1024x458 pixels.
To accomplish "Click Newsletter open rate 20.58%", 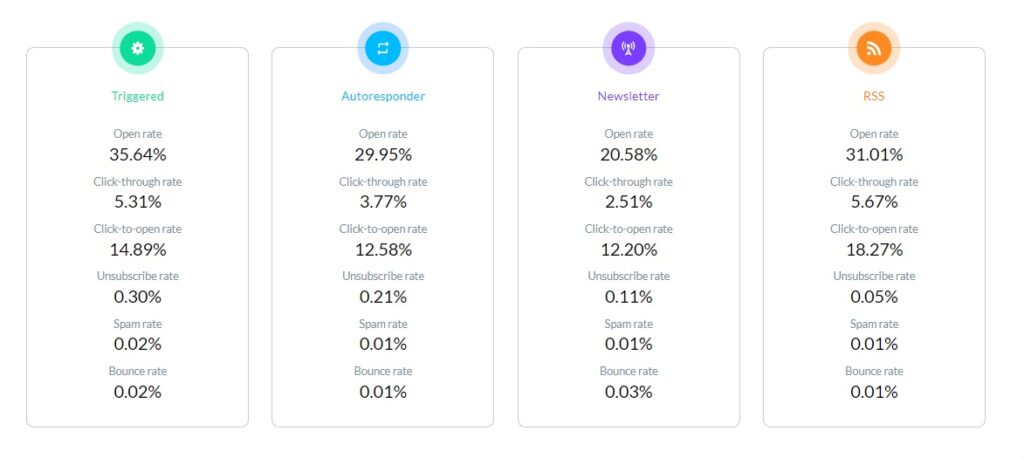I will point(628,155).
